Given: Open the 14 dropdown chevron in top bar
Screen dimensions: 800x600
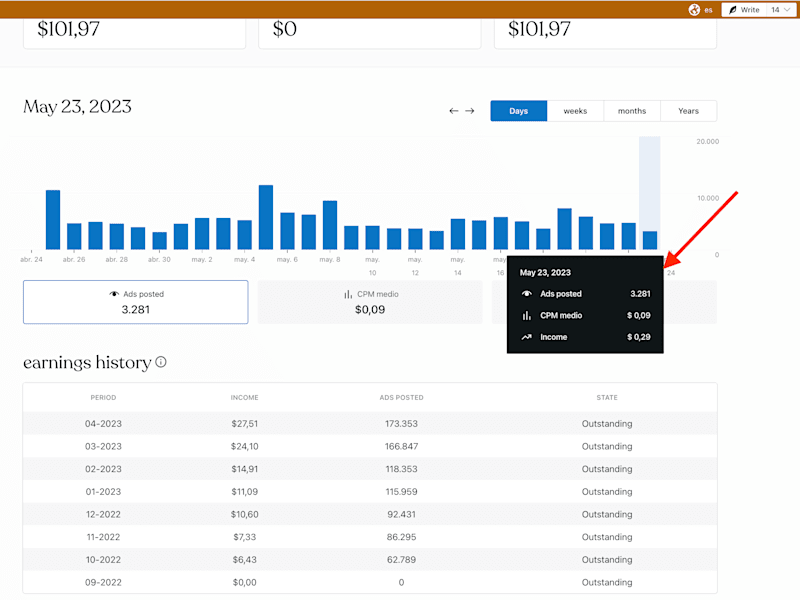Looking at the screenshot, I should [x=787, y=10].
